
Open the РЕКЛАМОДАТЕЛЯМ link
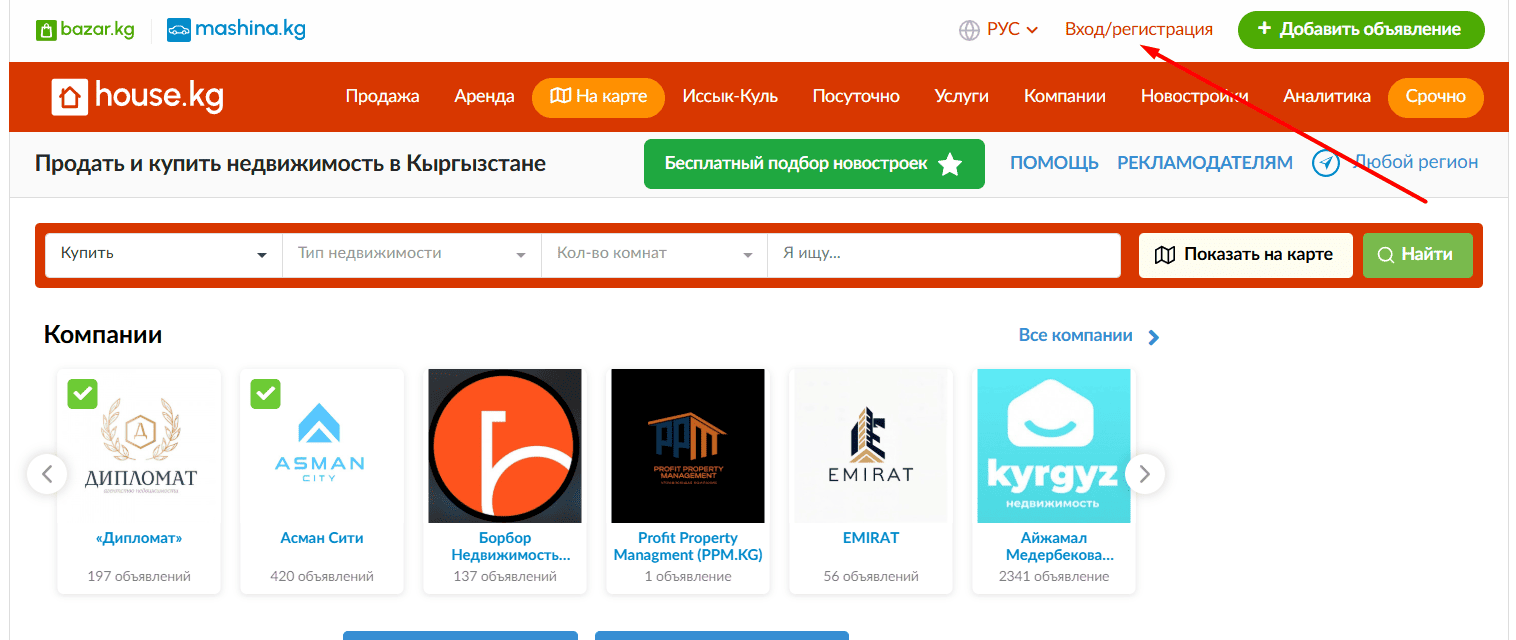click(1205, 163)
